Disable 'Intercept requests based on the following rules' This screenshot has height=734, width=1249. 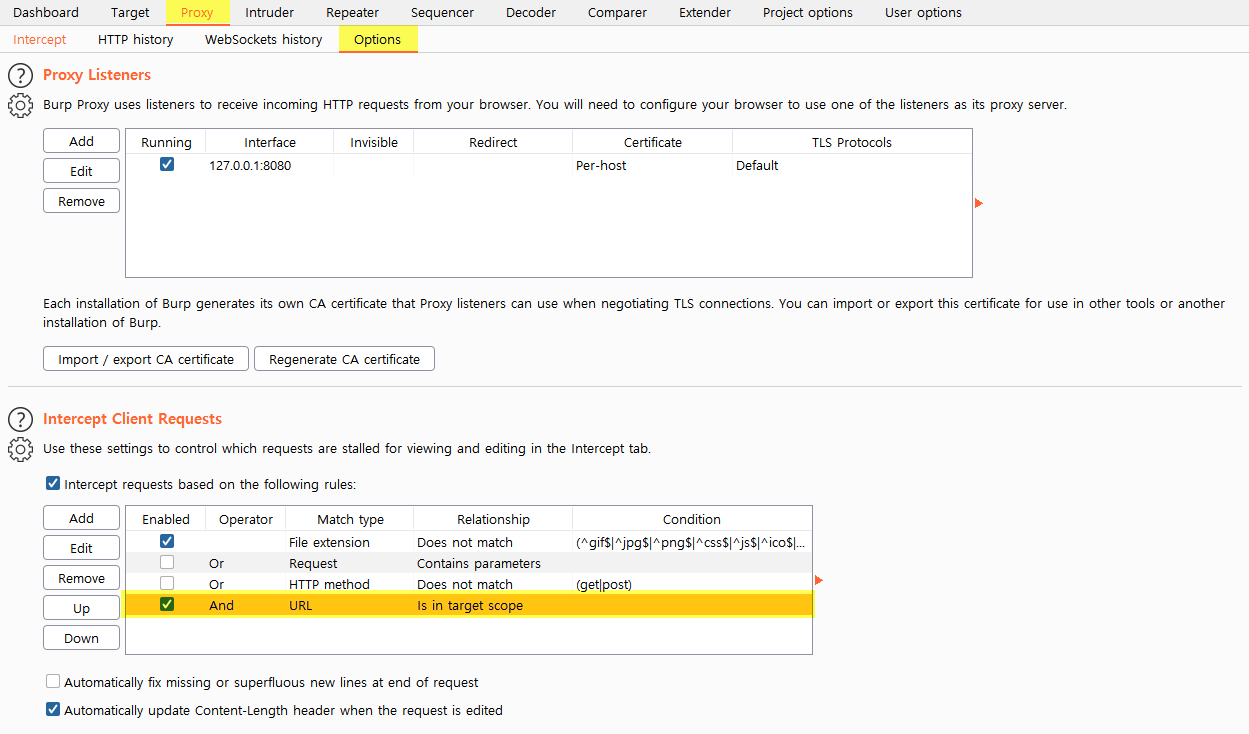(53, 484)
